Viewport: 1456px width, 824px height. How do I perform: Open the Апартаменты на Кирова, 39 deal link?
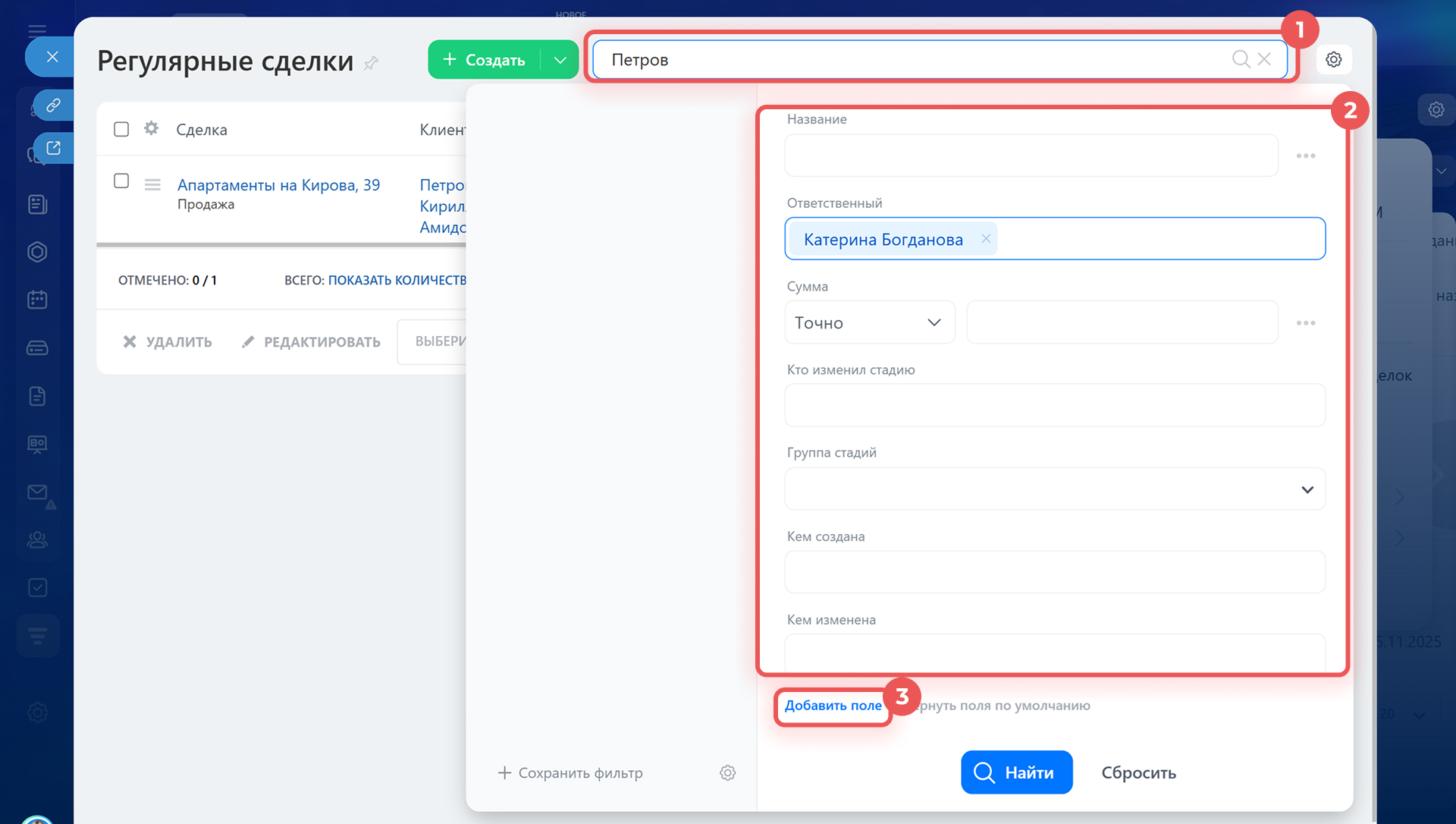point(278,185)
